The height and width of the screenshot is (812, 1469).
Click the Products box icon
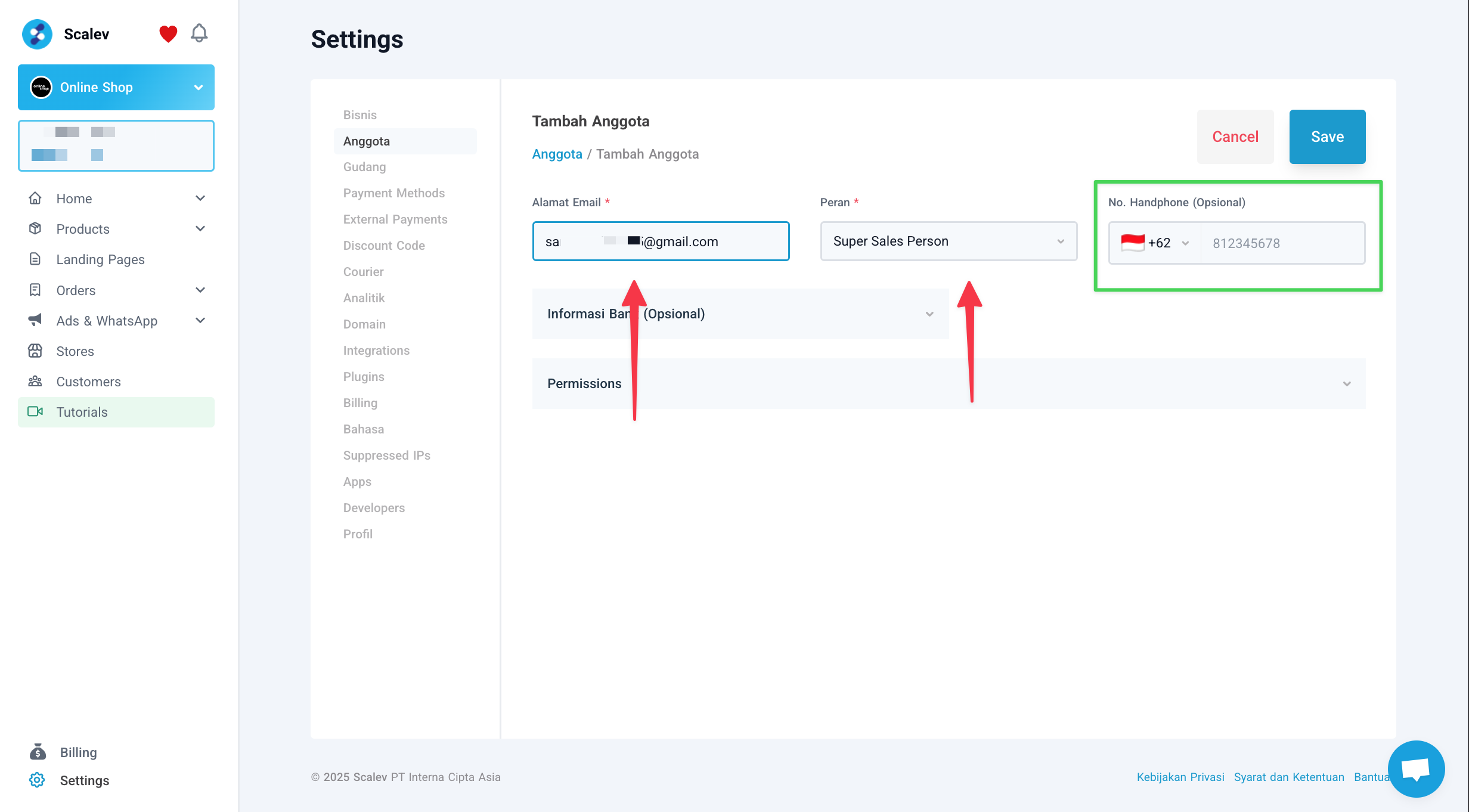(x=35, y=228)
